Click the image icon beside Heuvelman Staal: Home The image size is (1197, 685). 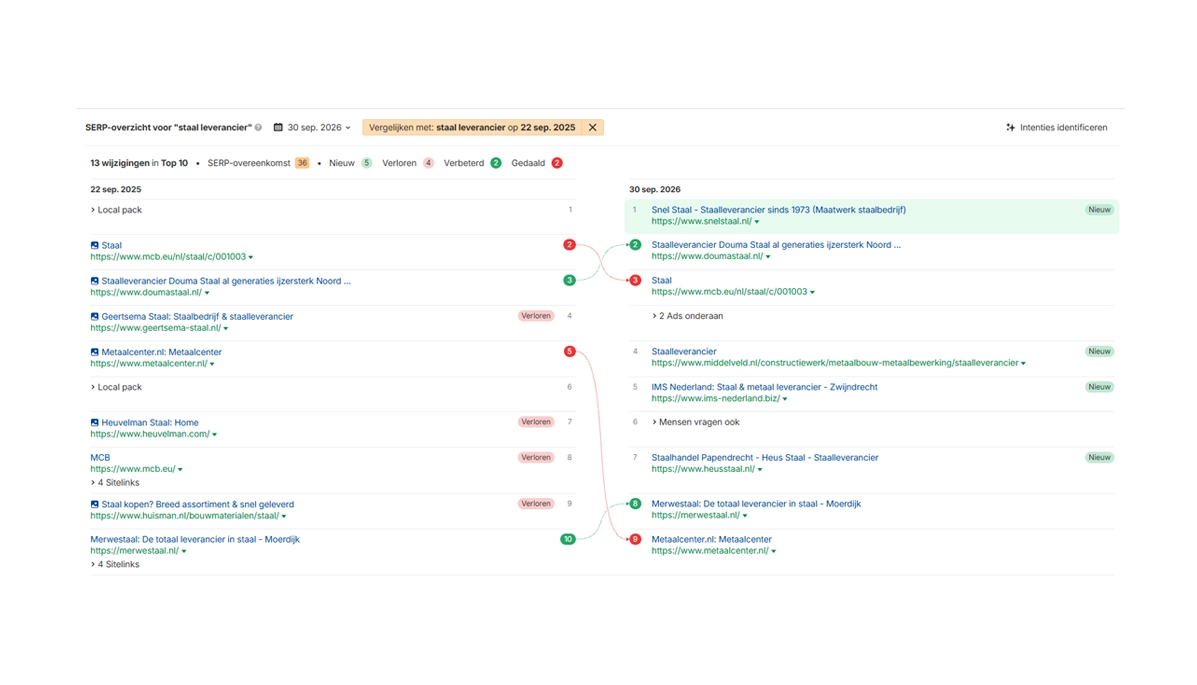(x=95, y=422)
